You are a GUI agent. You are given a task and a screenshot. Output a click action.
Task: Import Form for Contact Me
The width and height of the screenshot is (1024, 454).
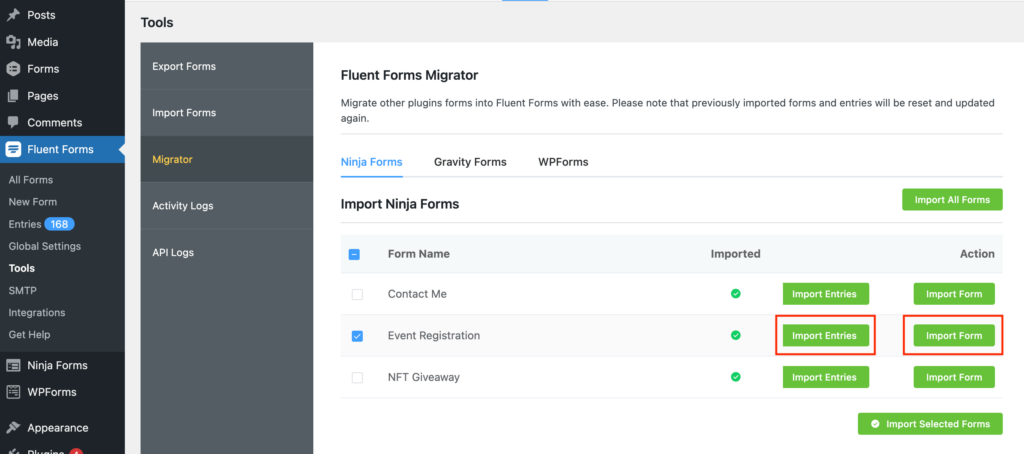(954, 294)
